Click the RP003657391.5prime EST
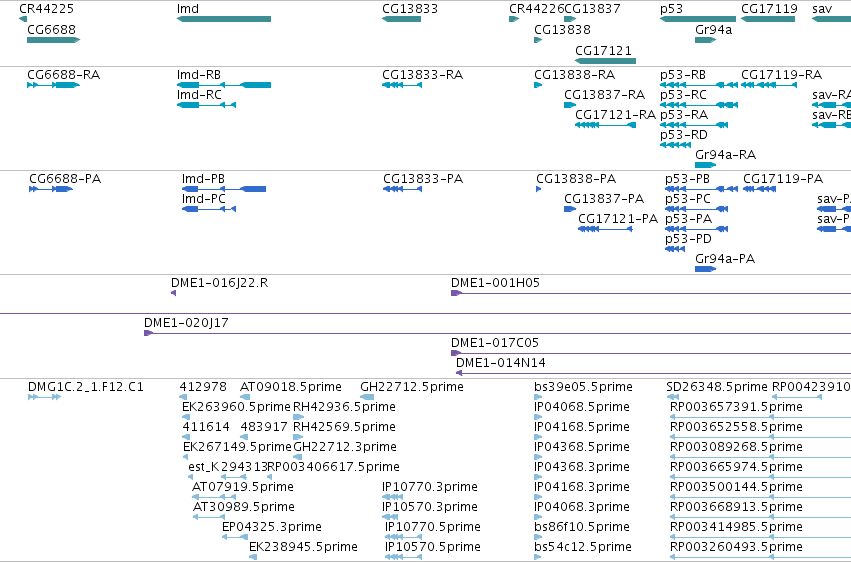The height and width of the screenshot is (562, 851). (760, 417)
